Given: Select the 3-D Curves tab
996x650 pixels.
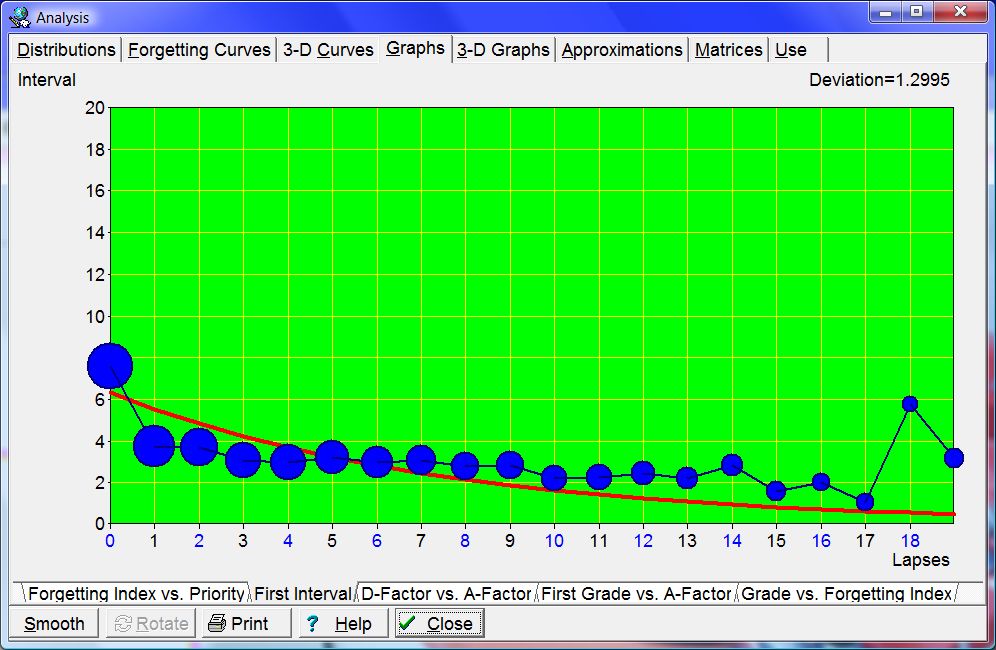Looking at the screenshot, I should pos(328,50).
